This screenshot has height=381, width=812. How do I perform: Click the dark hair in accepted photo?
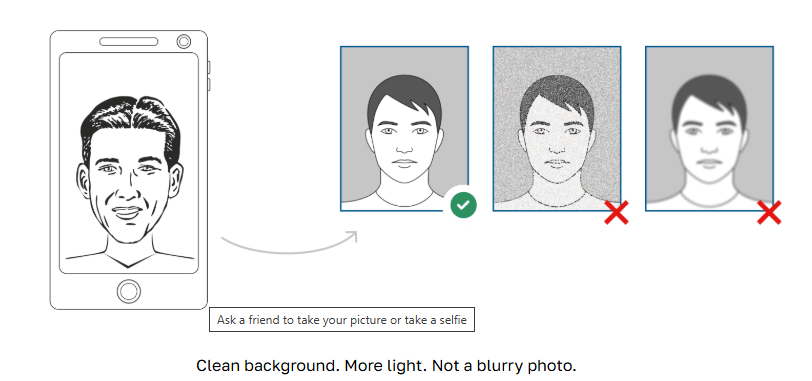coord(404,97)
